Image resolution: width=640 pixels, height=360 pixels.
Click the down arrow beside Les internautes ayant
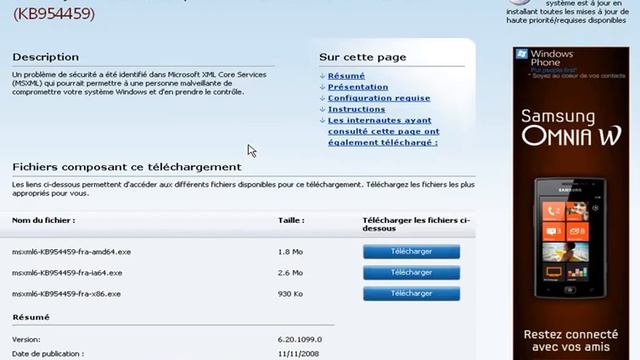coord(322,120)
